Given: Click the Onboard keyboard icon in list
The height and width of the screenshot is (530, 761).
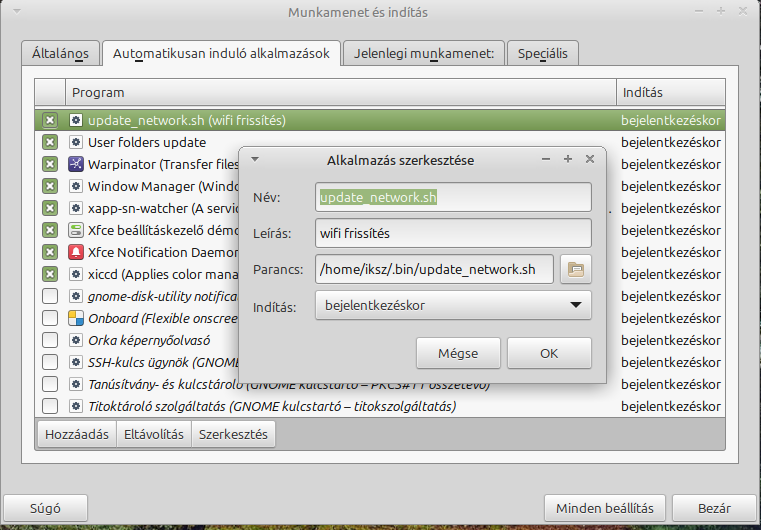Looking at the screenshot, I should pos(76,318).
